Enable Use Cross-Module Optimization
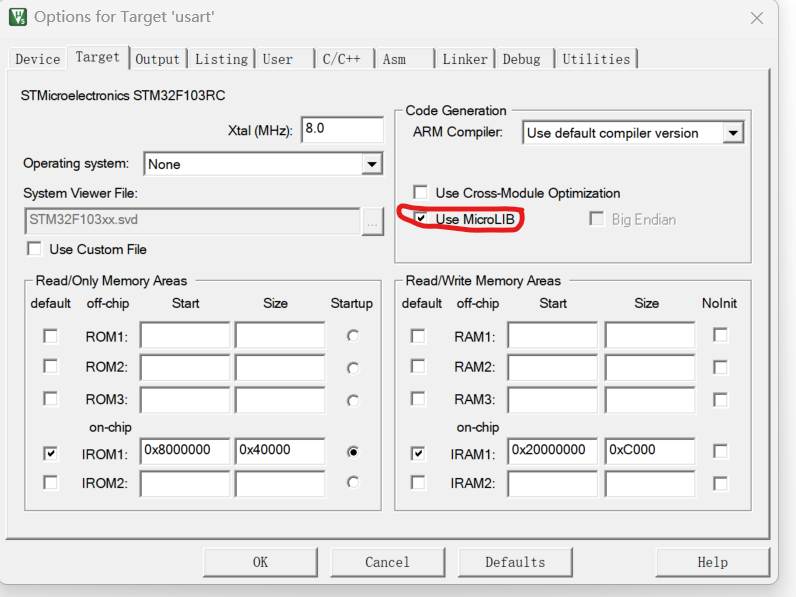The width and height of the screenshot is (796, 597). point(420,192)
